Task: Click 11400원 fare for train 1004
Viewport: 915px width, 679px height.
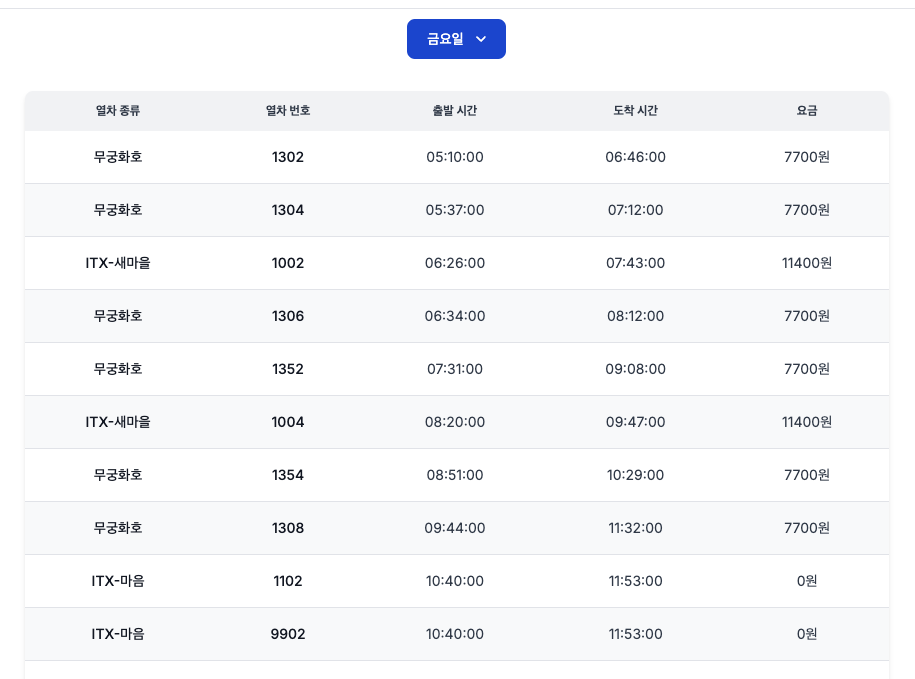Action: 807,422
